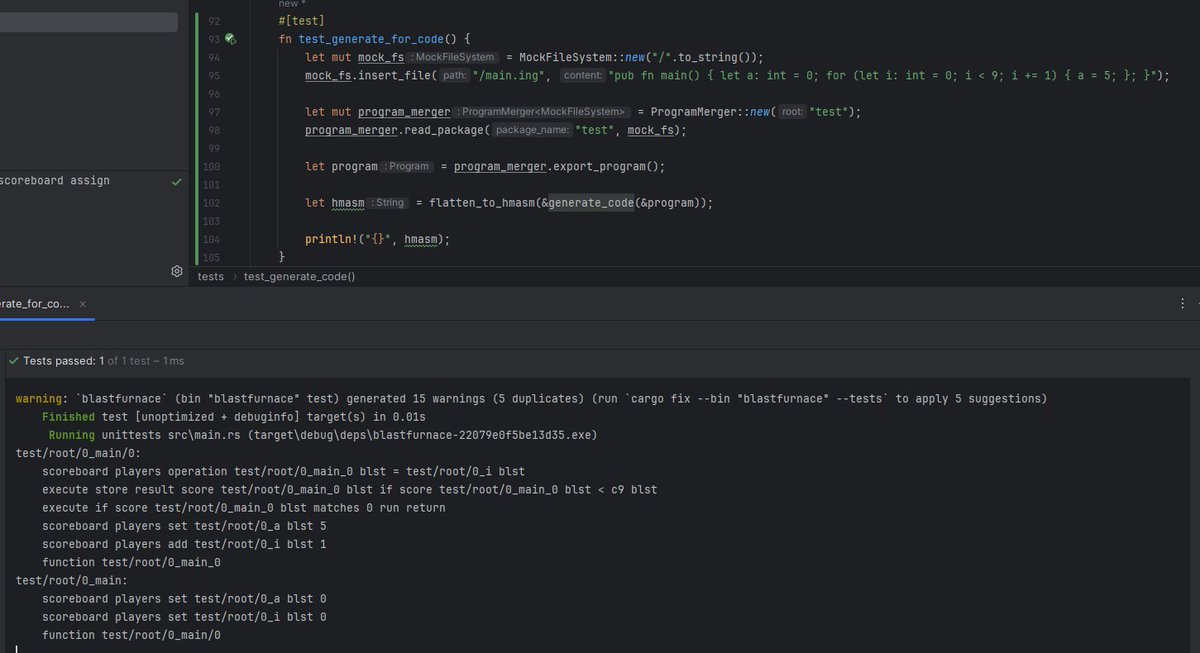Click 'function test/root/0_main/0' output line
Screen dimensions: 1200x653
pyautogui.click(x=131, y=635)
